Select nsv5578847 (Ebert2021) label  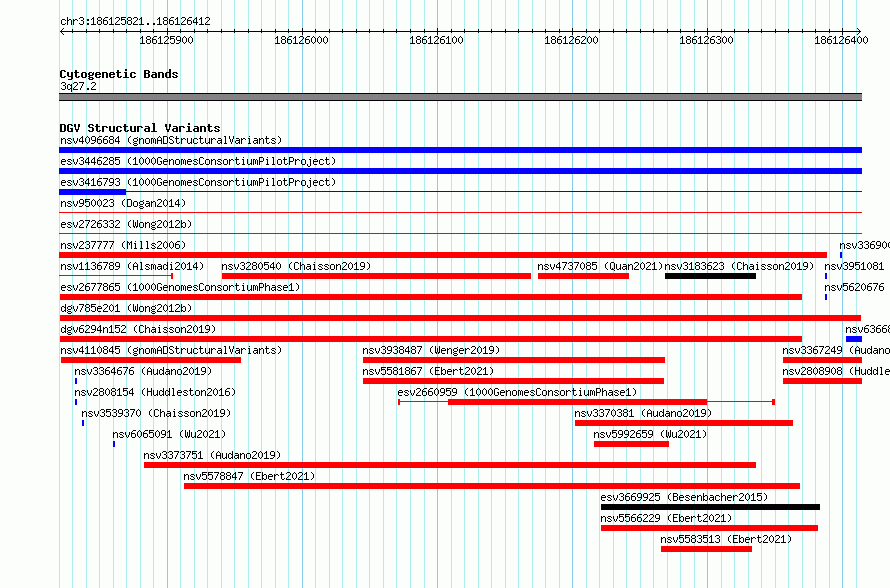point(249,476)
